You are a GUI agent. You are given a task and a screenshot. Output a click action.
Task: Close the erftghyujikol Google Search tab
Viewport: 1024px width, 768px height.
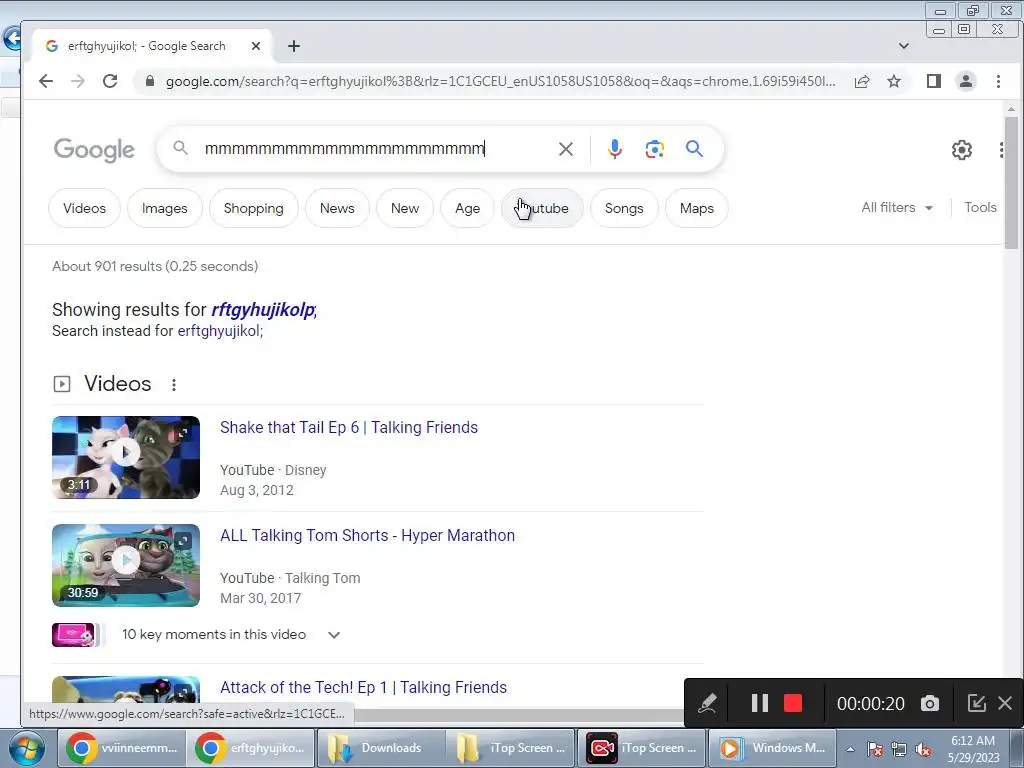(256, 46)
